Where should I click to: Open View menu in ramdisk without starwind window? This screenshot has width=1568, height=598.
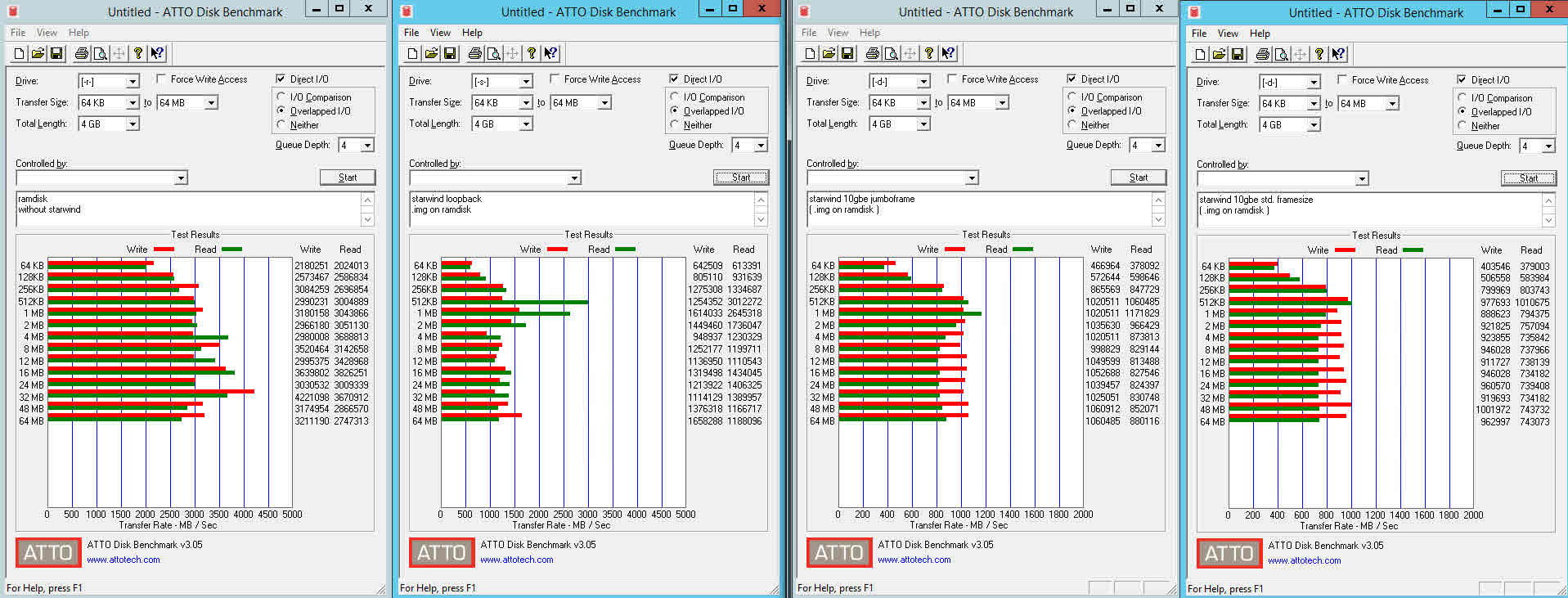pos(47,33)
